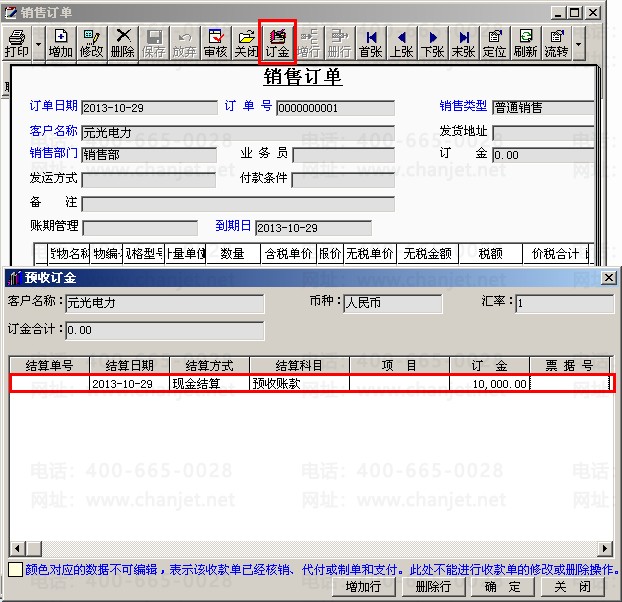Click the 汇率 field
This screenshot has width=622, height=602.
(565, 303)
